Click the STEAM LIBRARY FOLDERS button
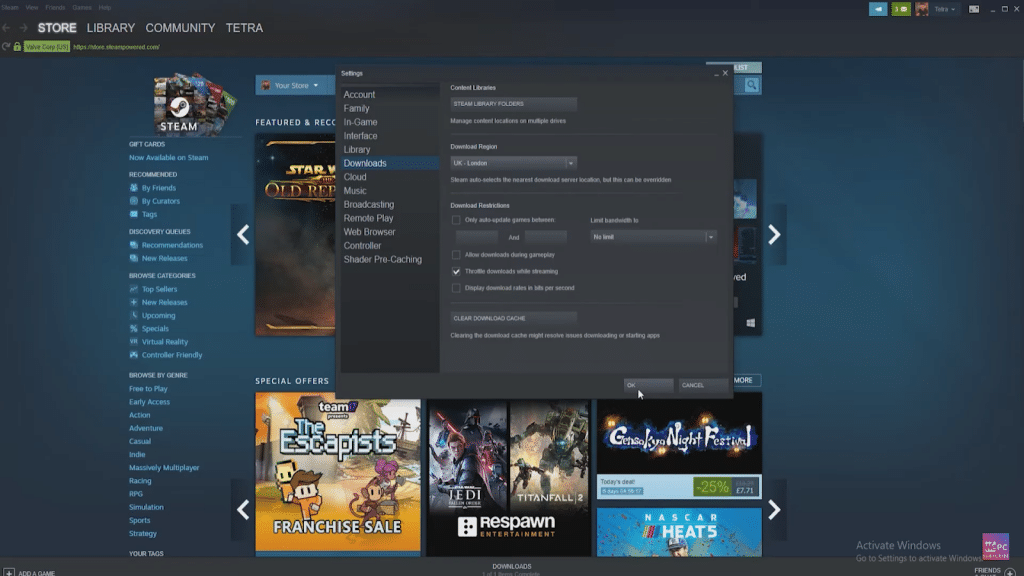Image resolution: width=1024 pixels, height=576 pixels. [x=513, y=103]
